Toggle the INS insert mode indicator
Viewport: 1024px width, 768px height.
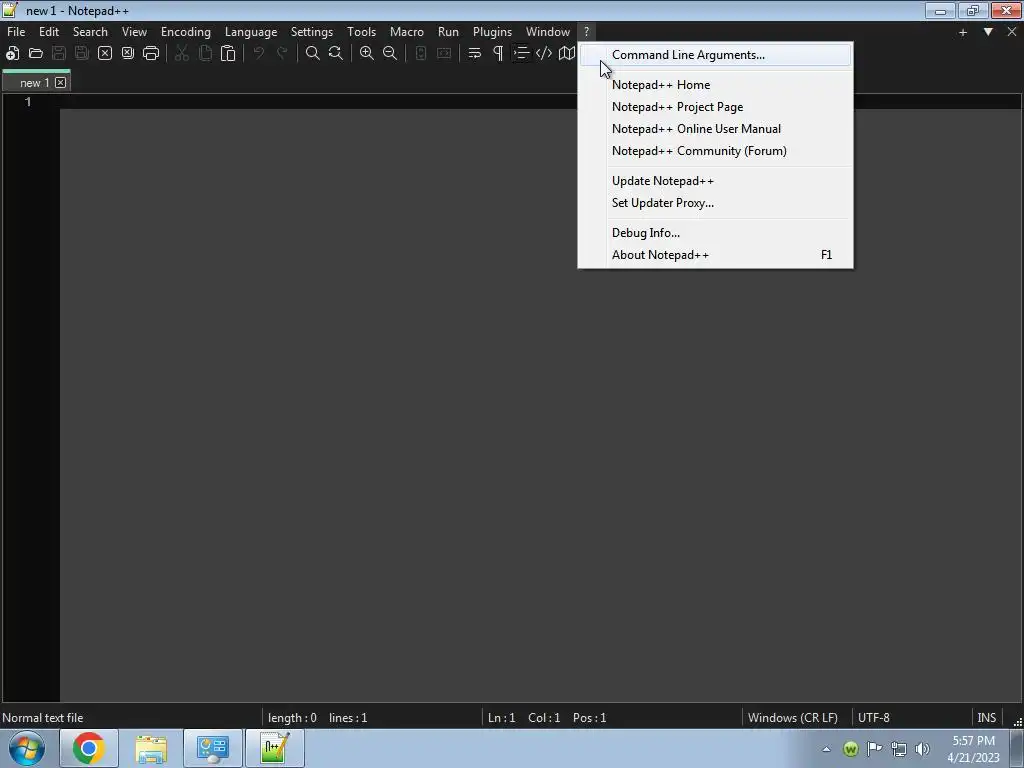pos(986,718)
